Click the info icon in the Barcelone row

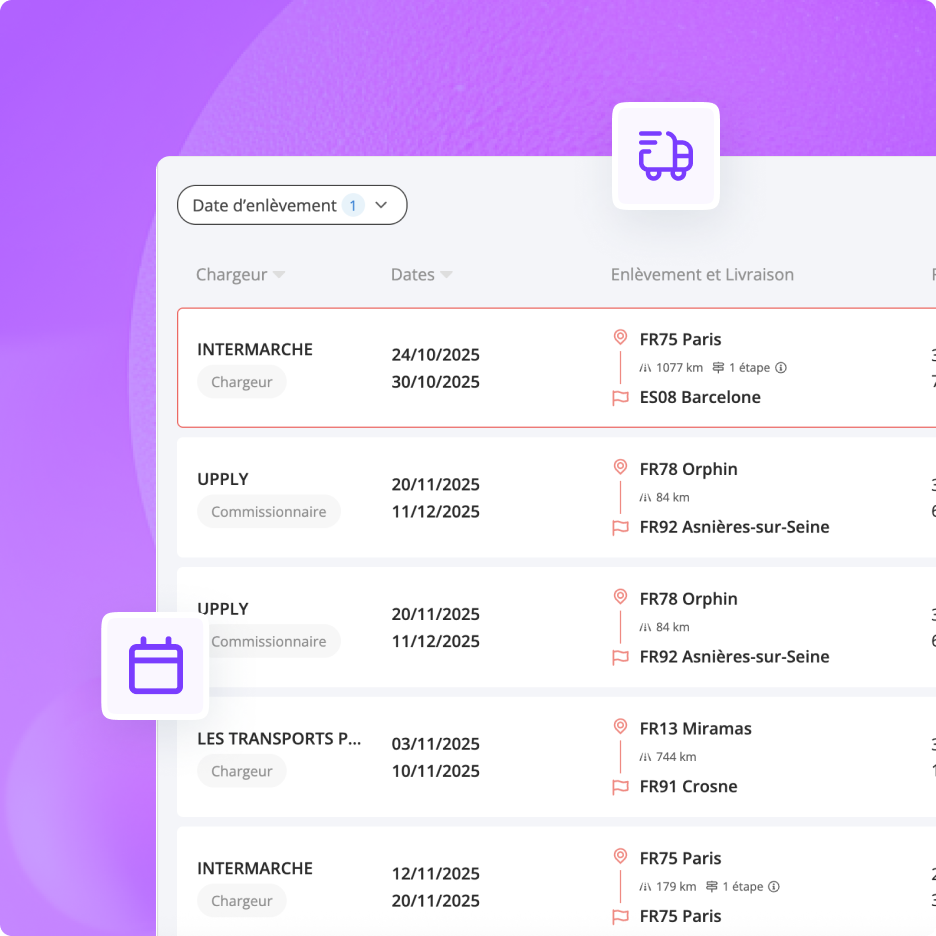pos(781,368)
